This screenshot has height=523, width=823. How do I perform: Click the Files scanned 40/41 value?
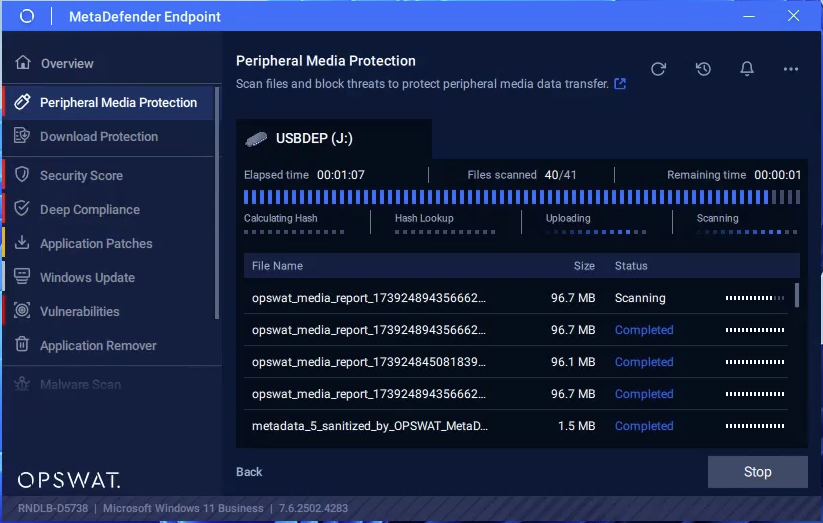(560, 175)
